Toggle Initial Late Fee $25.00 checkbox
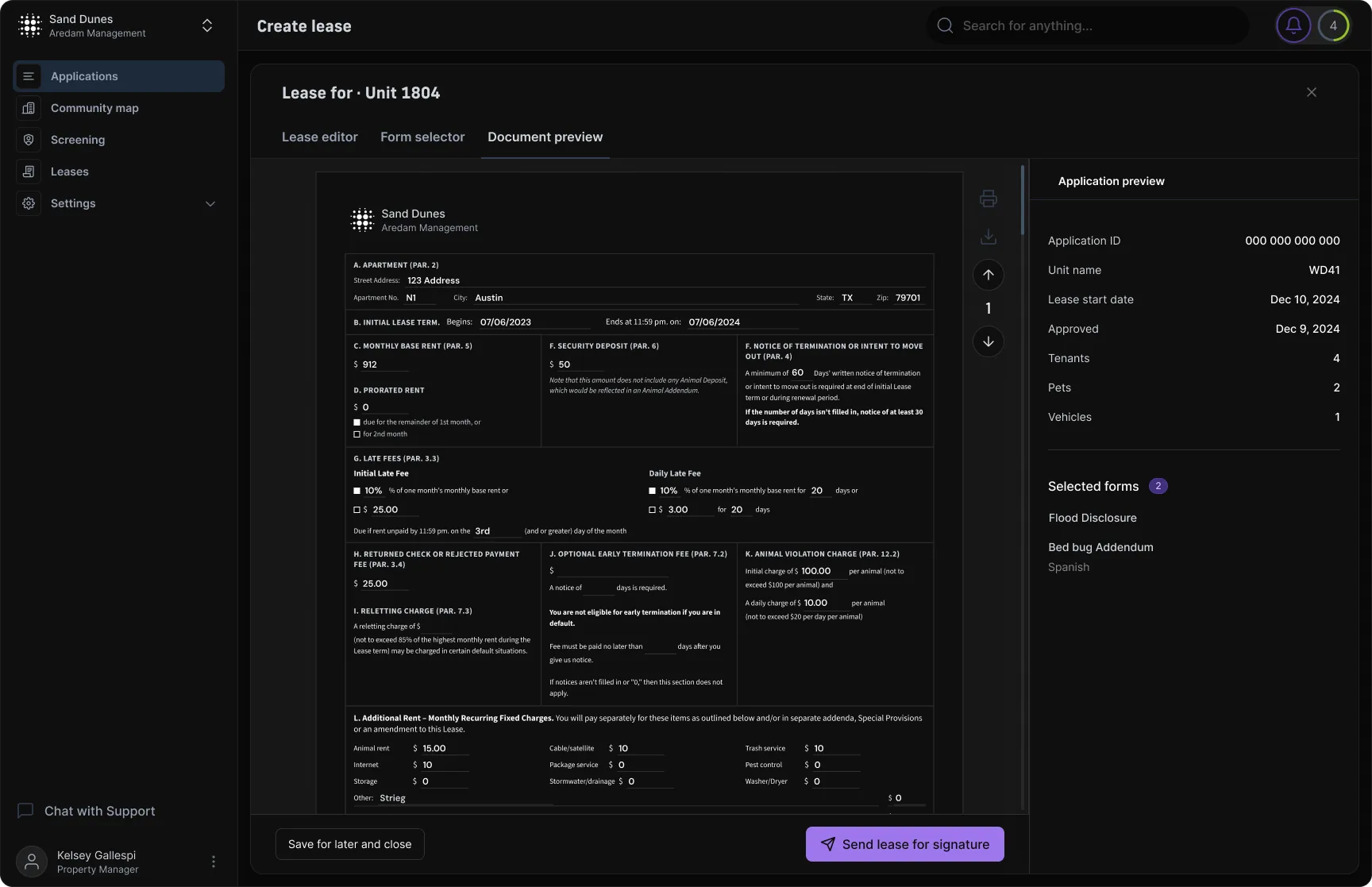This screenshot has height=887, width=1372. point(357,510)
